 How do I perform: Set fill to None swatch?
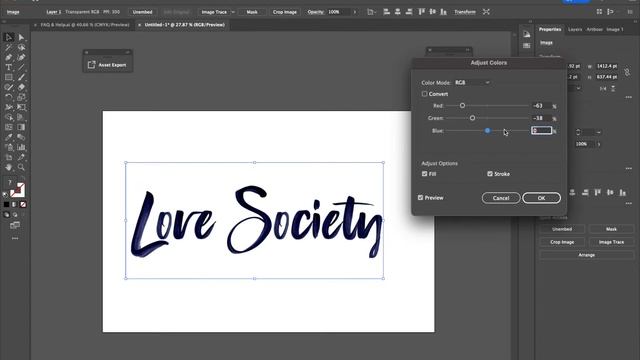click(23, 204)
